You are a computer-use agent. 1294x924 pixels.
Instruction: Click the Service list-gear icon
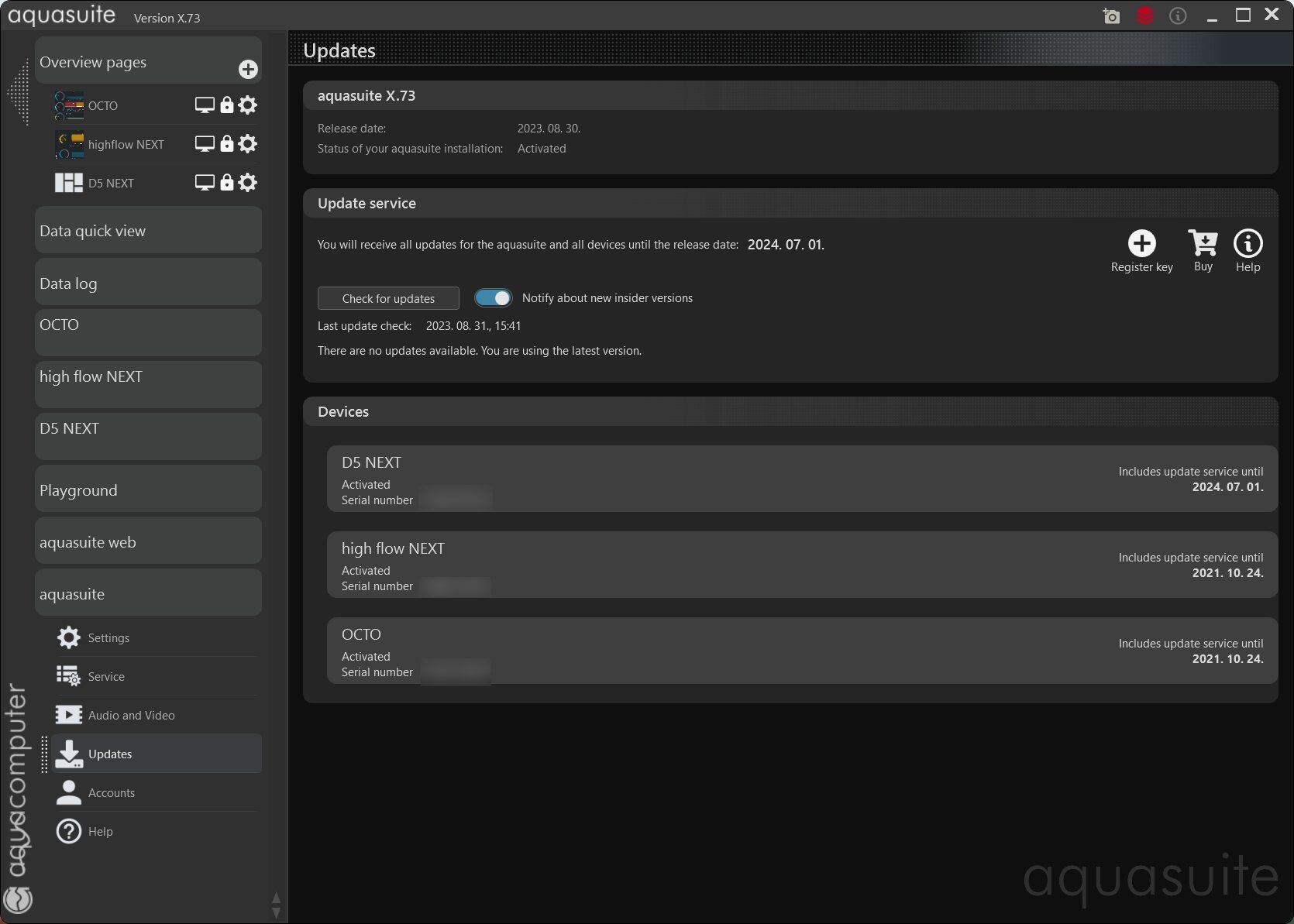[x=69, y=676]
